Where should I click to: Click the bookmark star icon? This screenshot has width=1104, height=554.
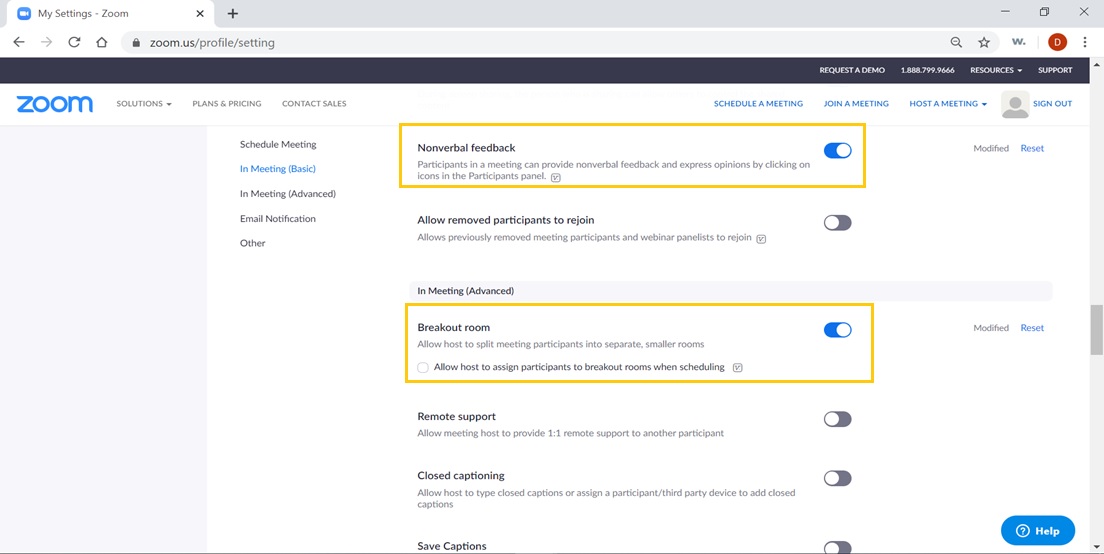(984, 42)
